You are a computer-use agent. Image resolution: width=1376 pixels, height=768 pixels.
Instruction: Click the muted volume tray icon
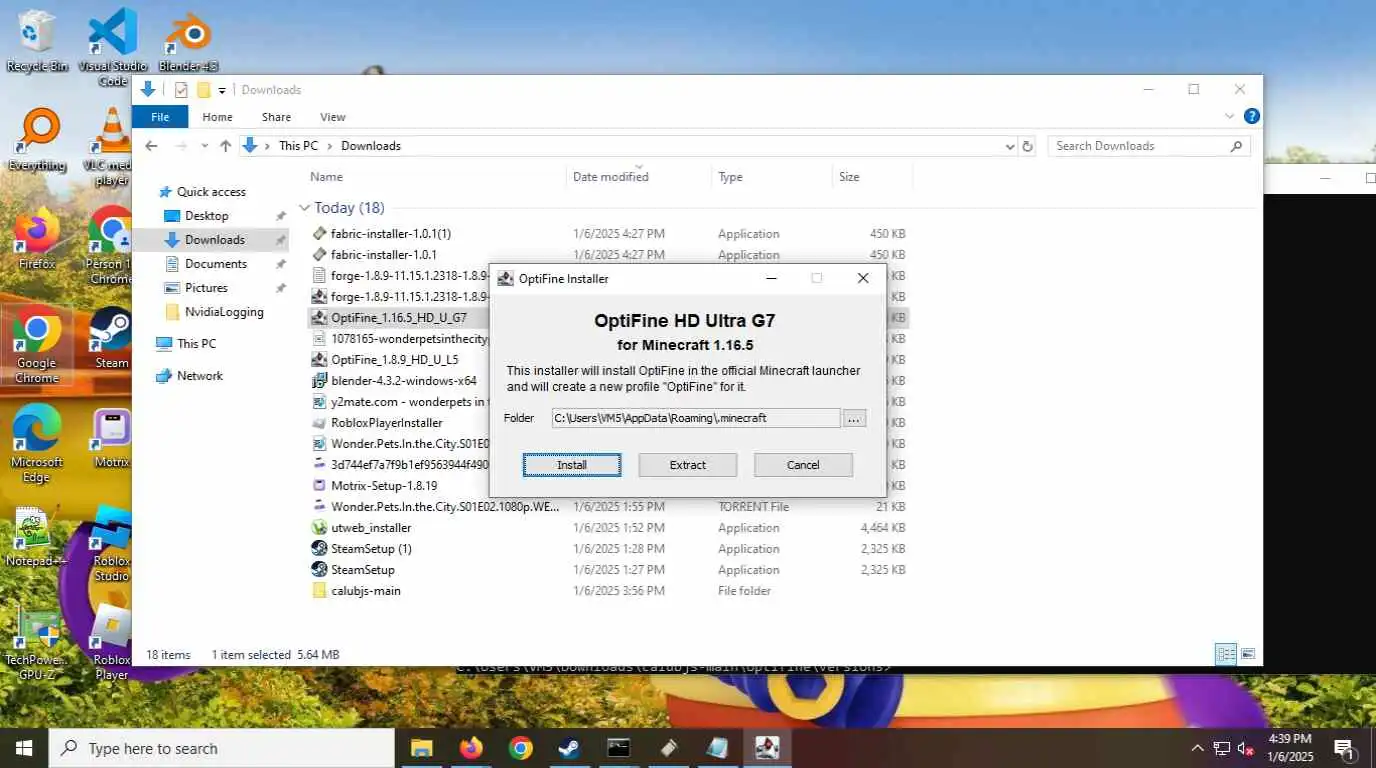(1246, 748)
